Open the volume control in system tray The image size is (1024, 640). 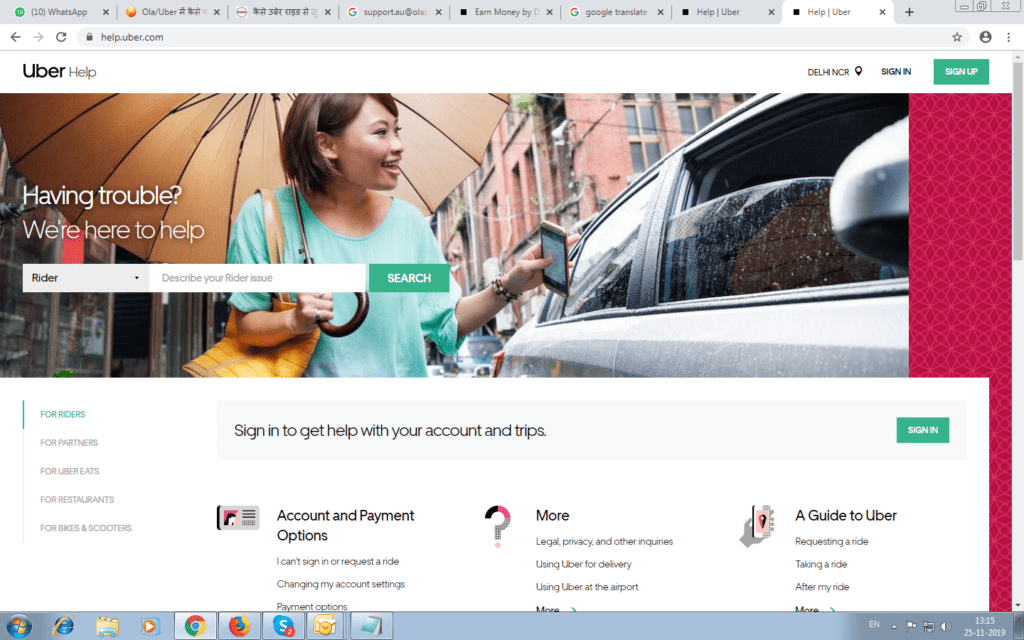coord(945,626)
